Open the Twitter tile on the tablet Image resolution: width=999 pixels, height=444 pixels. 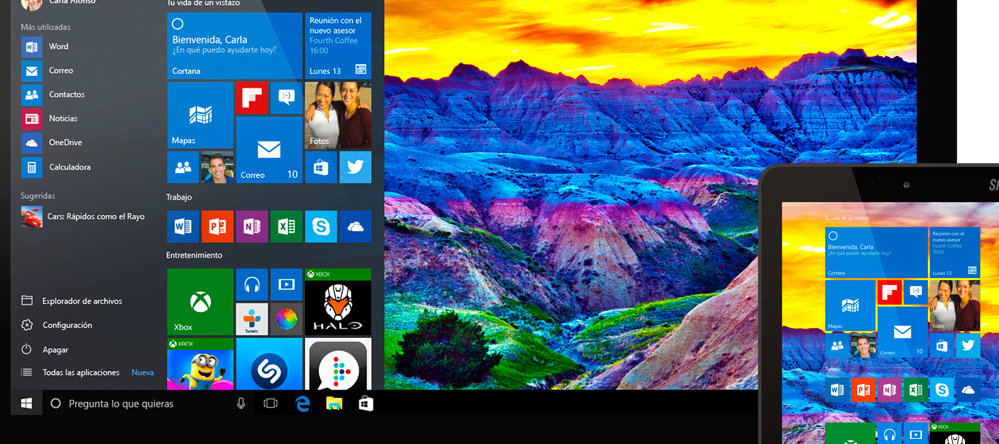click(968, 345)
